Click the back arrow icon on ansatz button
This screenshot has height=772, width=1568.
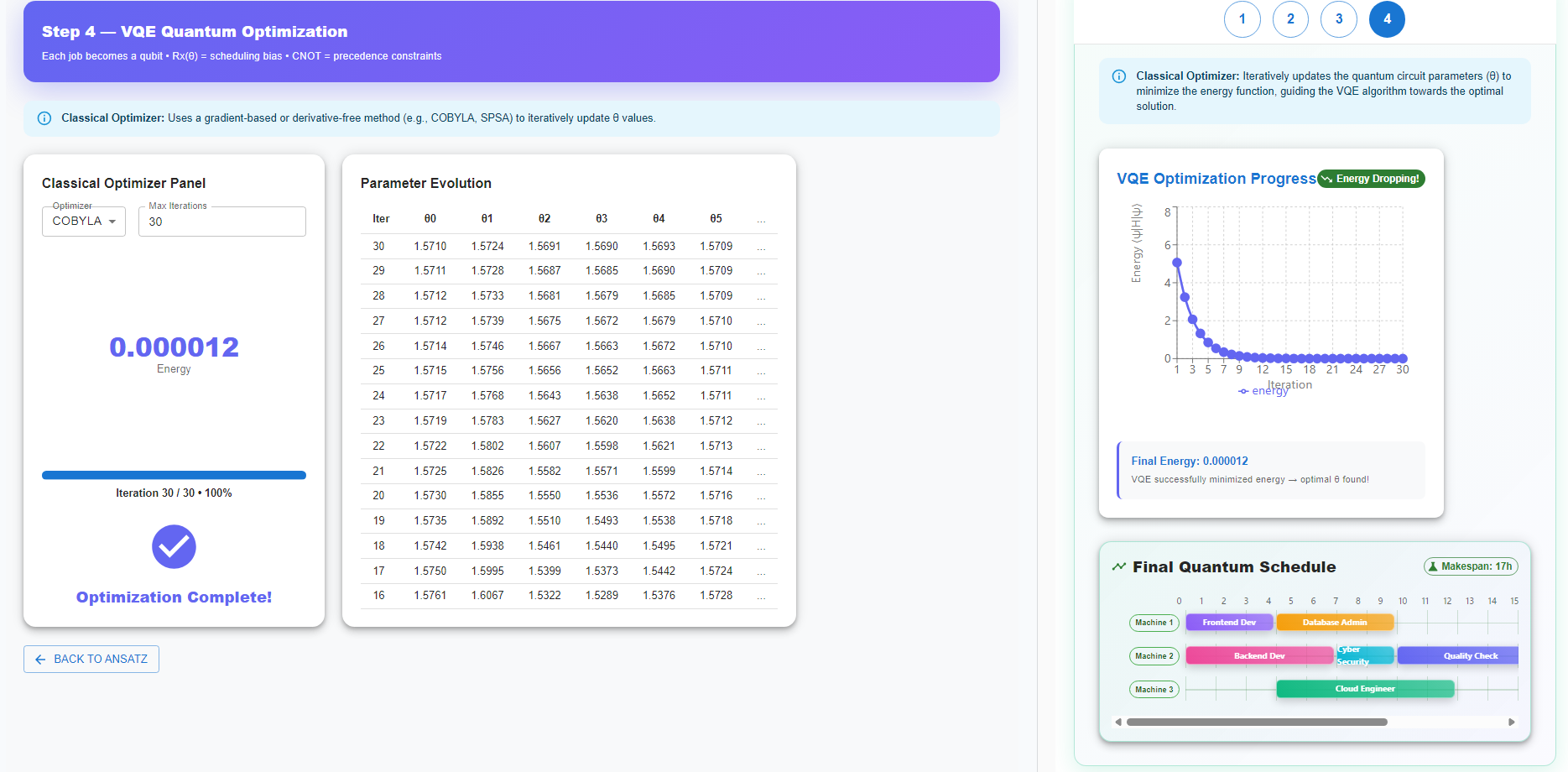(x=40, y=660)
